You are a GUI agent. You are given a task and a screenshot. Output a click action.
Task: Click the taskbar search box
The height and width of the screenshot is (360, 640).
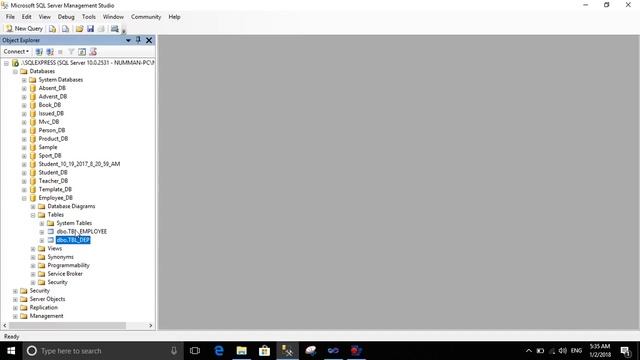[x=102, y=351]
